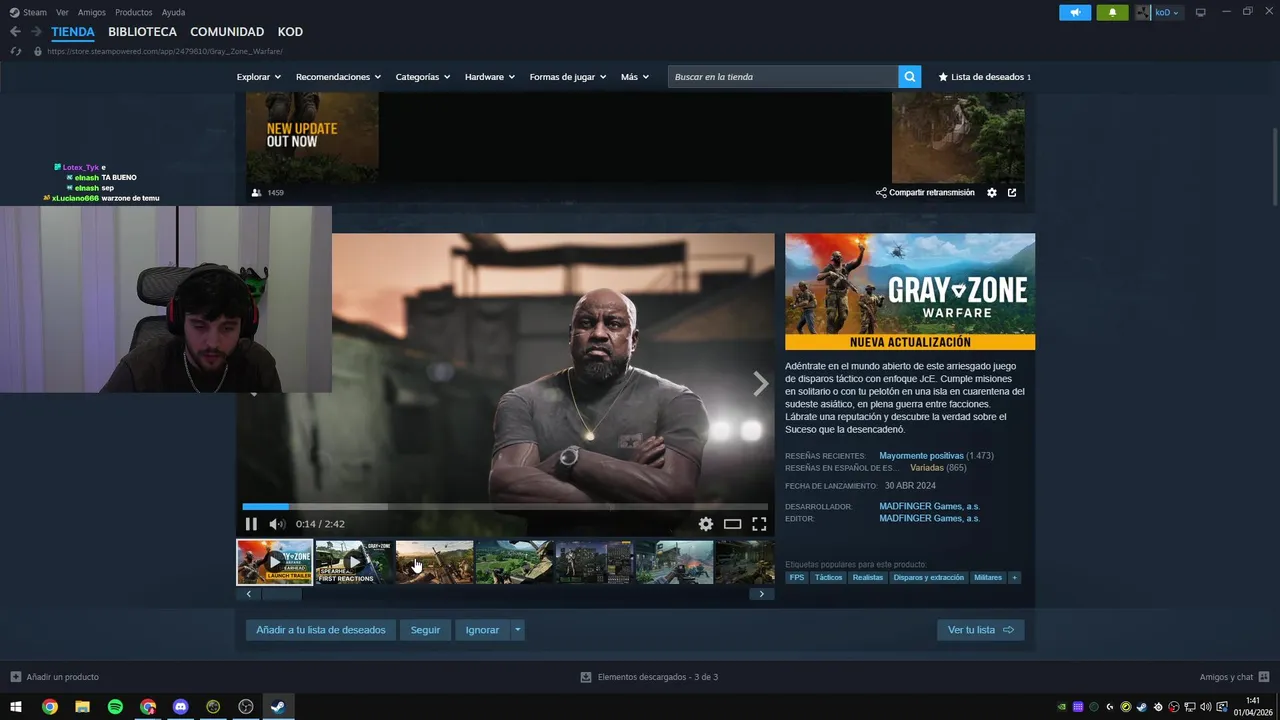
Task: Select the Launch Trailer thumbnail
Action: coord(274,562)
